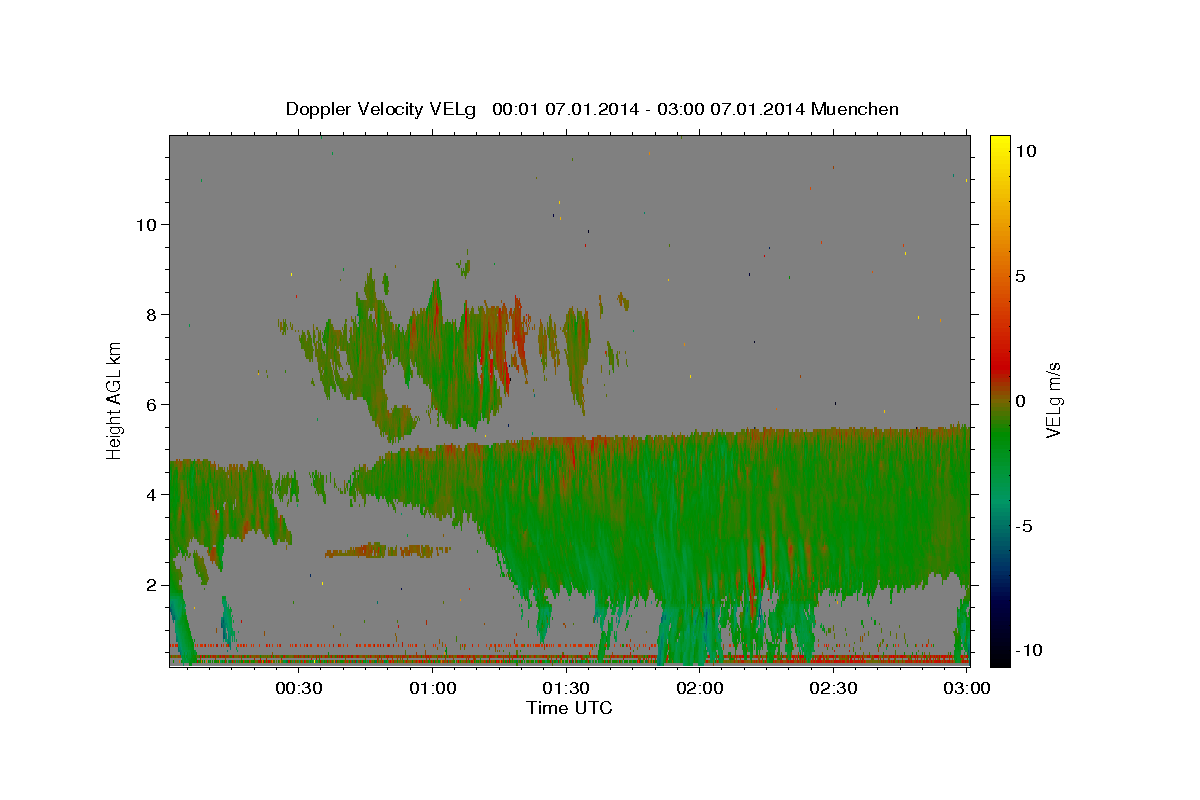Click the '01:00' time tick label
Image resolution: width=1200 pixels, height=800 pixels.
(433, 688)
